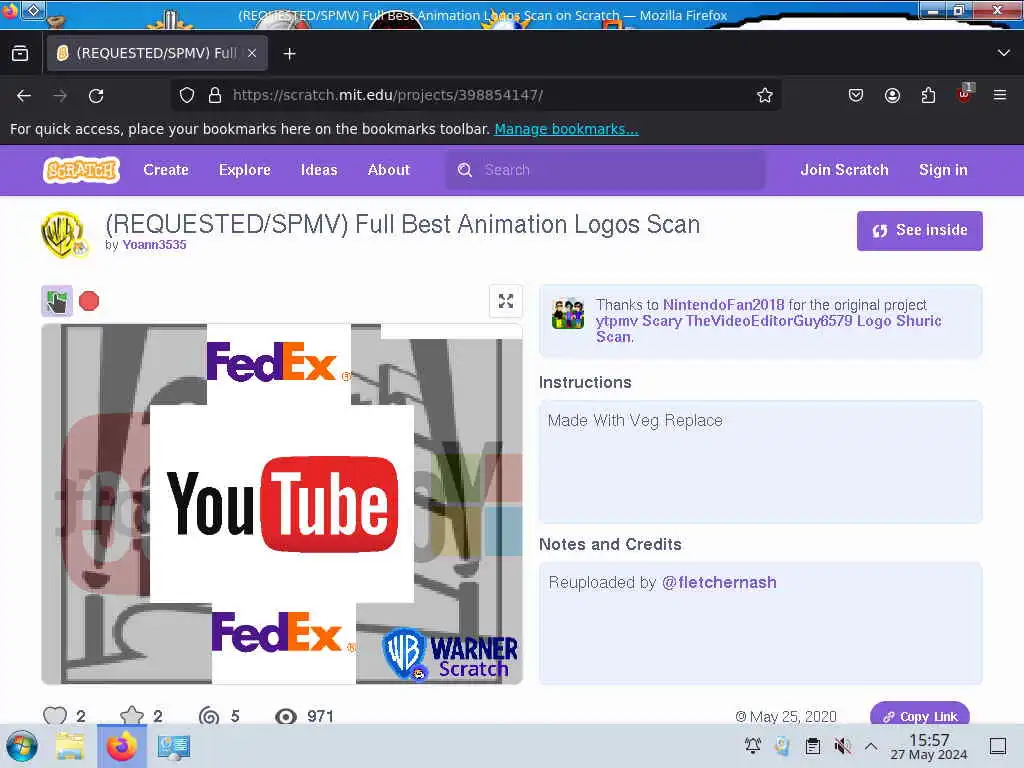Click the Manage bookmarks link

pos(566,129)
